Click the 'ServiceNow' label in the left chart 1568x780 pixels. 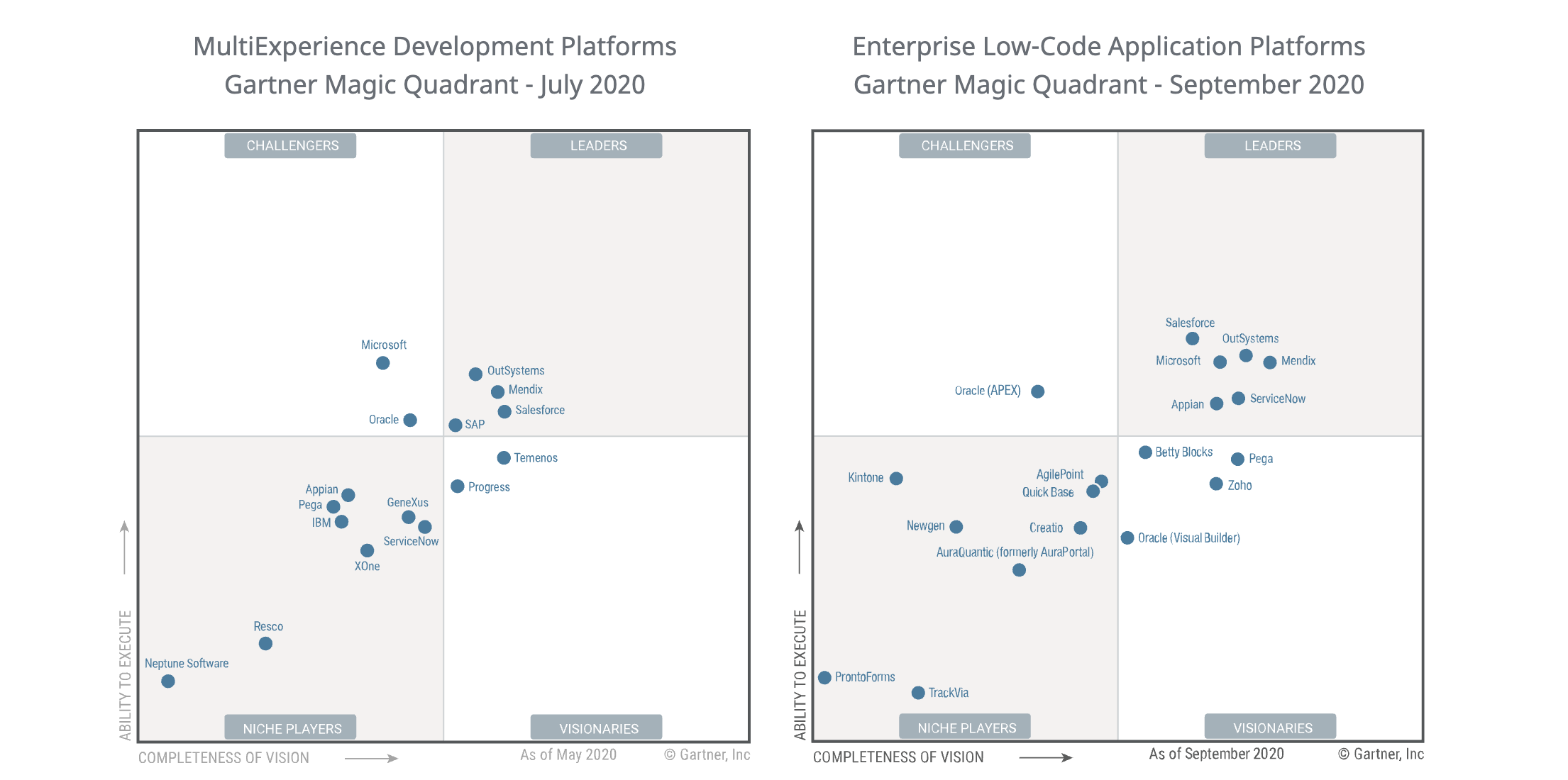point(411,541)
